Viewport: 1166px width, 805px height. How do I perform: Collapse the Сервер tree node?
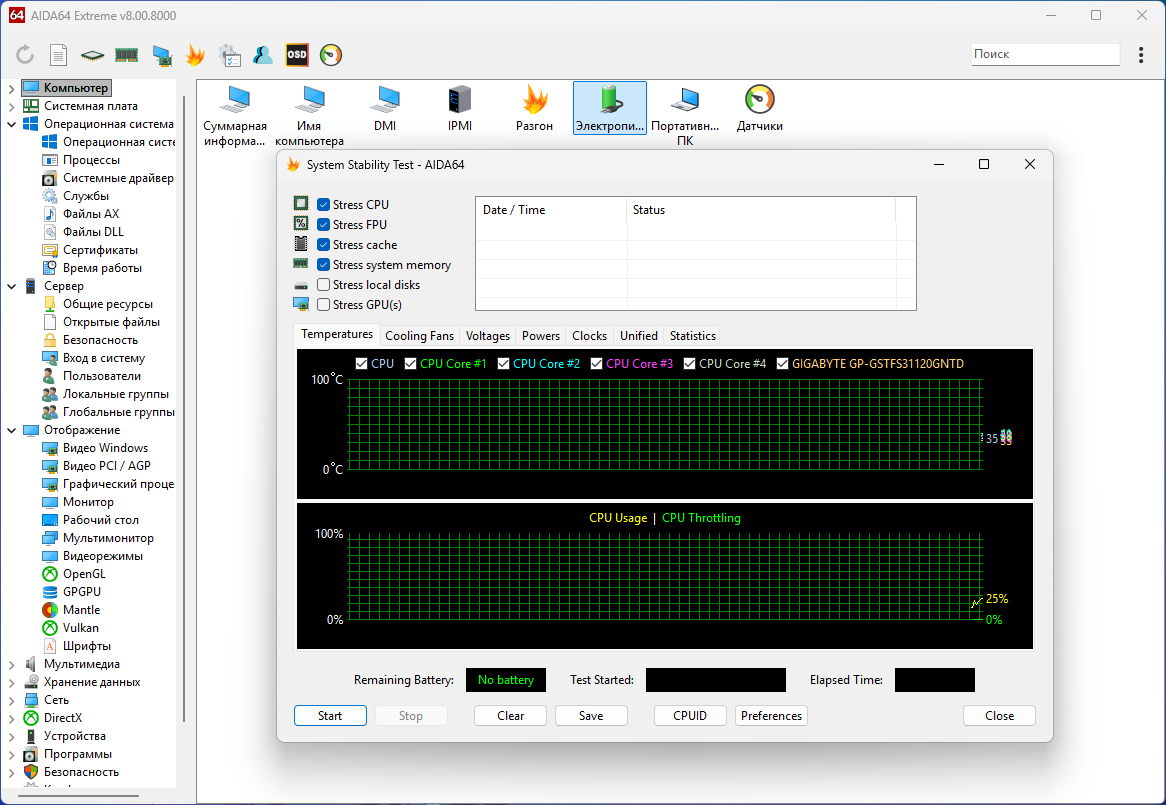pyautogui.click(x=11, y=286)
